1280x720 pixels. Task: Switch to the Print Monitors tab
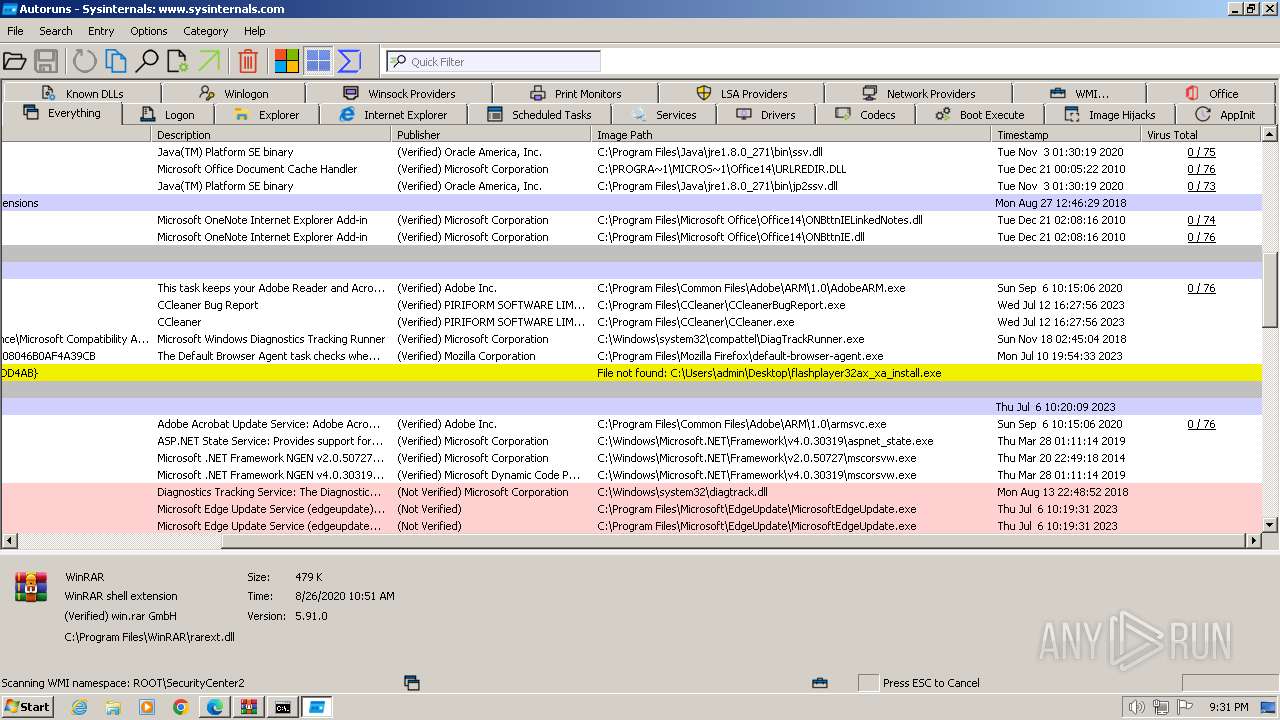click(575, 93)
